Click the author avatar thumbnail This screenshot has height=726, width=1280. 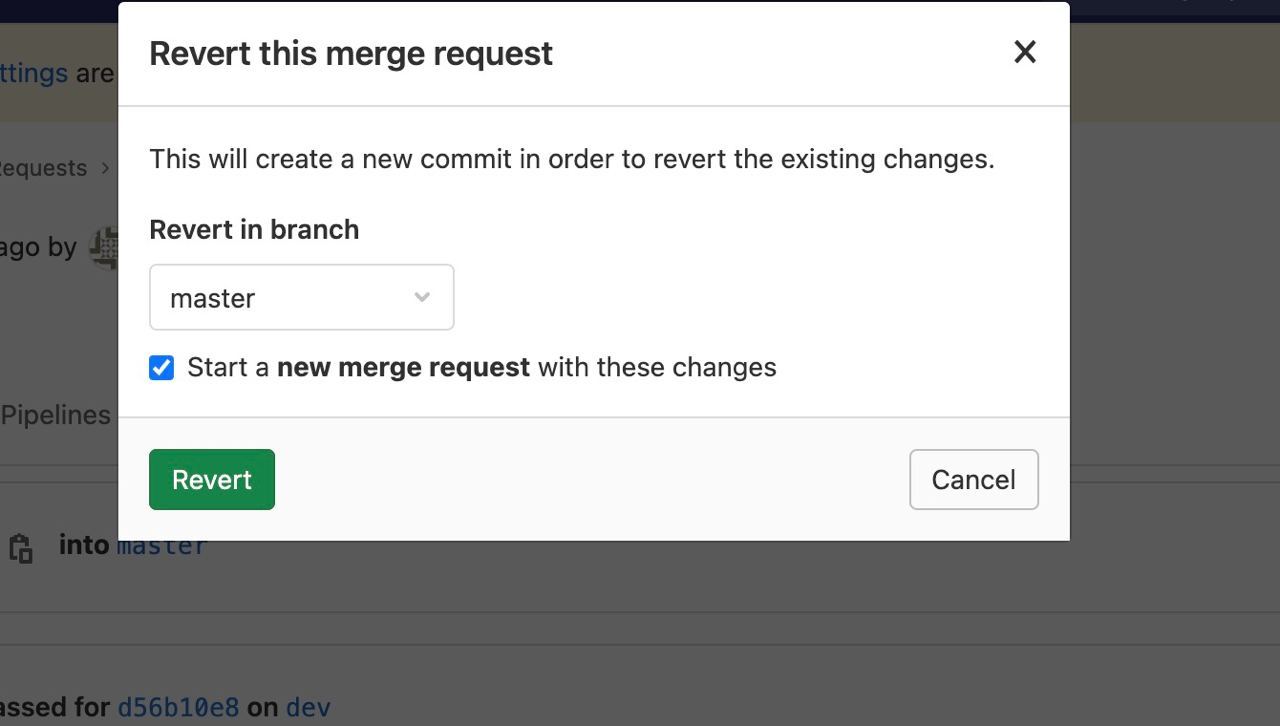(x=104, y=247)
